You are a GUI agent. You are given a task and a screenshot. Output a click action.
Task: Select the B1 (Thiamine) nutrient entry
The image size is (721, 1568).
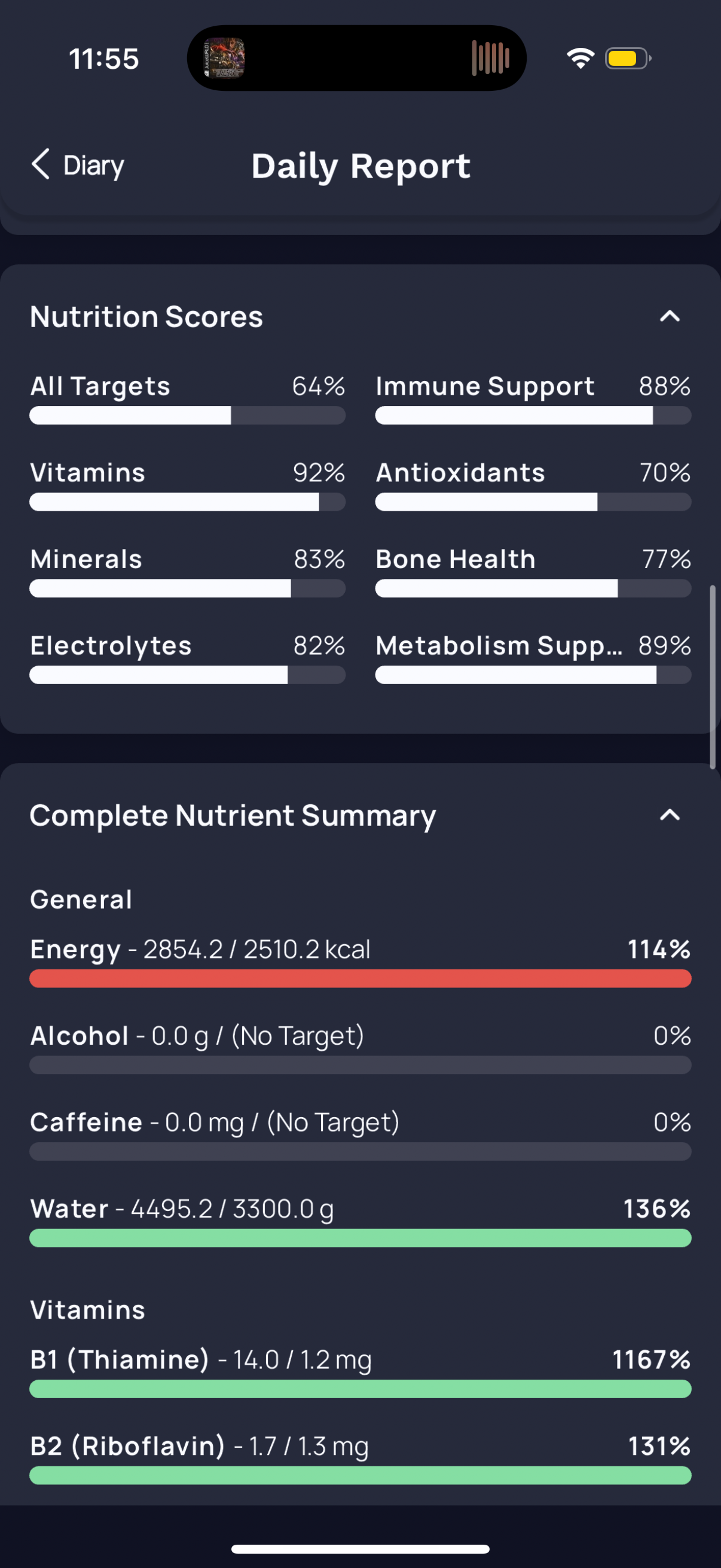pos(360,1371)
